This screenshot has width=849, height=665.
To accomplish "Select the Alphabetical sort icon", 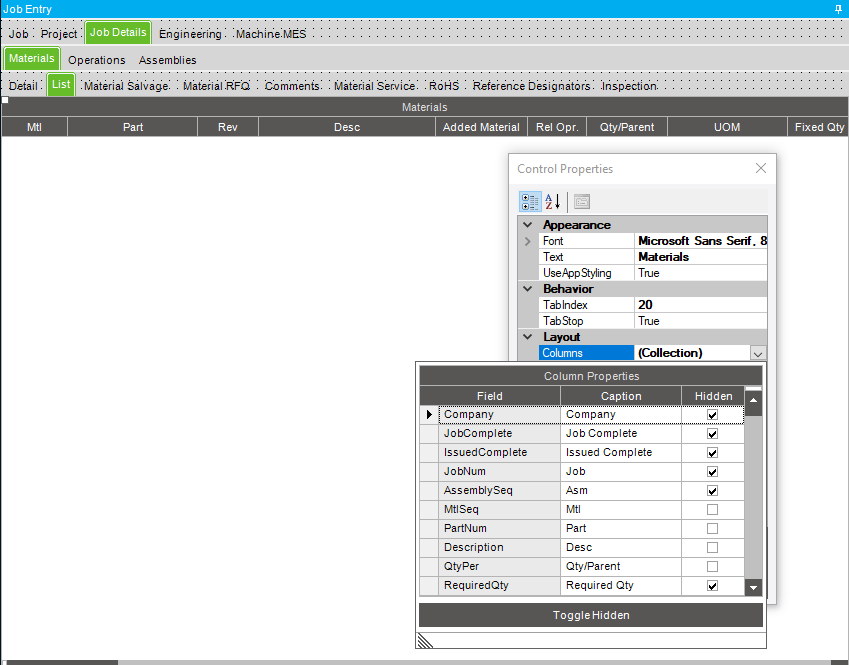I will [553, 201].
